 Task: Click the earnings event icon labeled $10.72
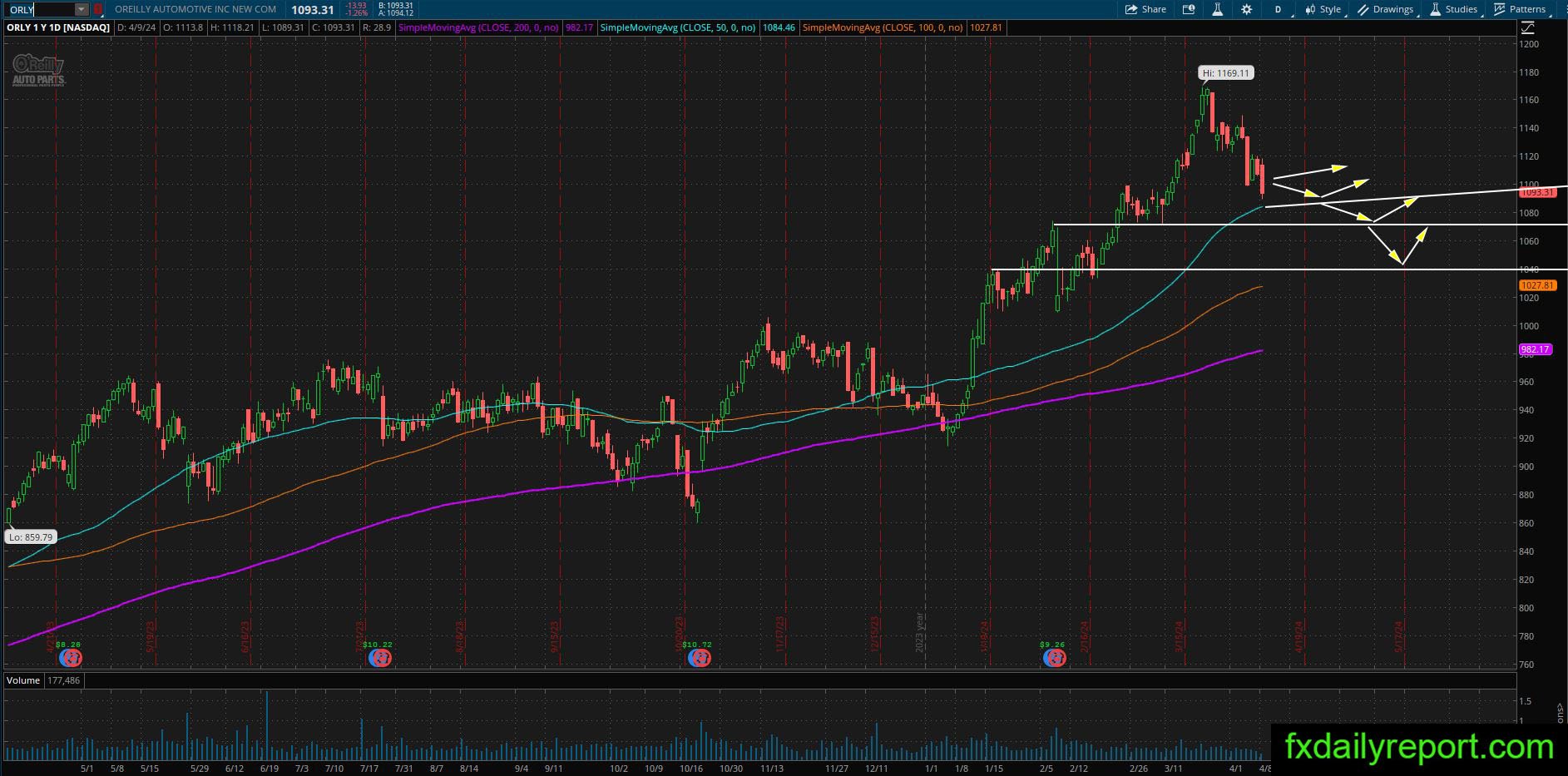coord(700,658)
